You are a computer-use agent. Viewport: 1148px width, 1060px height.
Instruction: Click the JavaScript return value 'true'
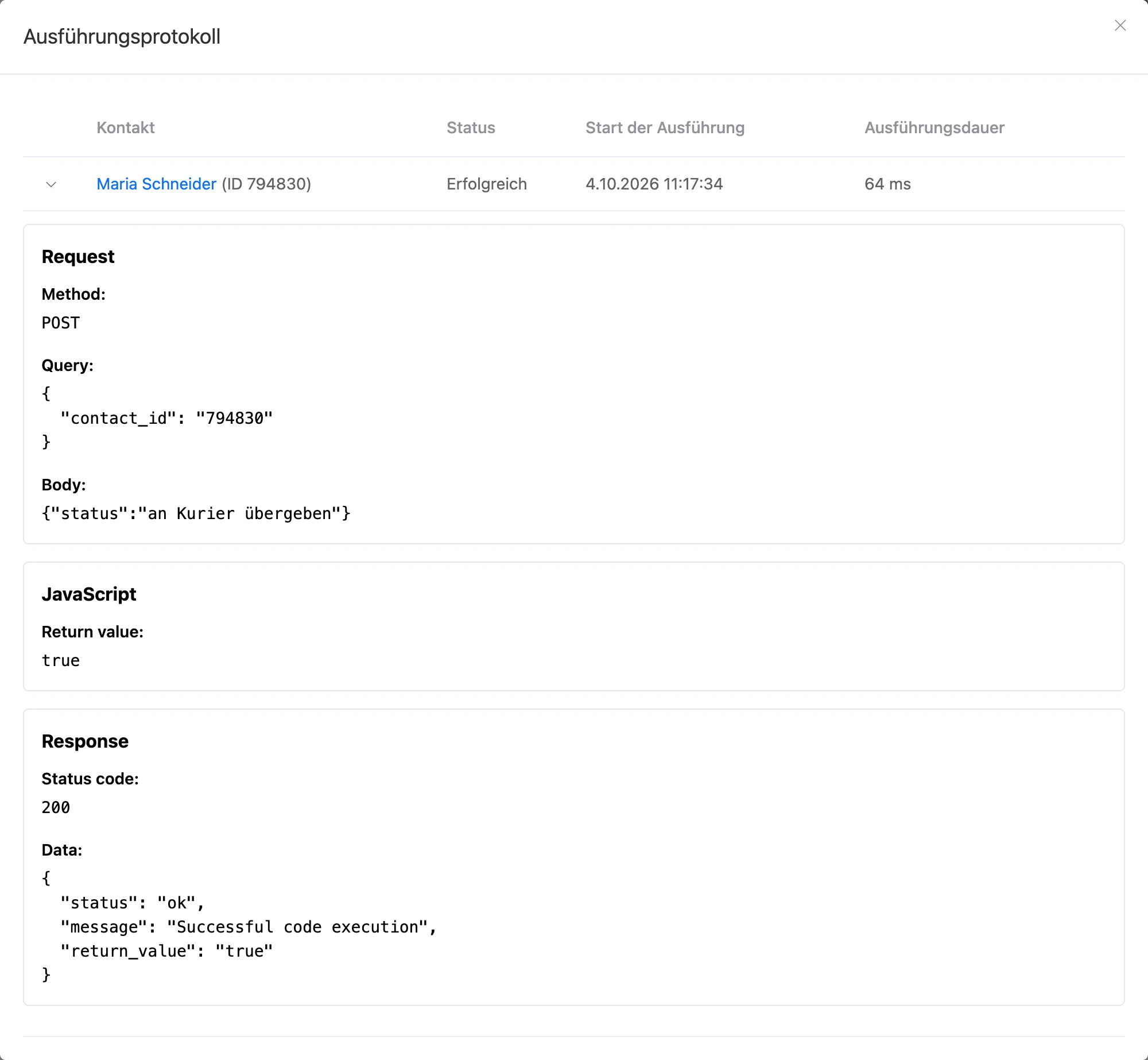61,660
